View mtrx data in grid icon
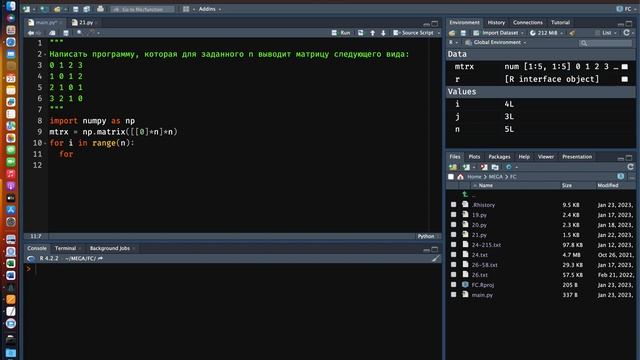The width and height of the screenshot is (640, 360). point(624,67)
